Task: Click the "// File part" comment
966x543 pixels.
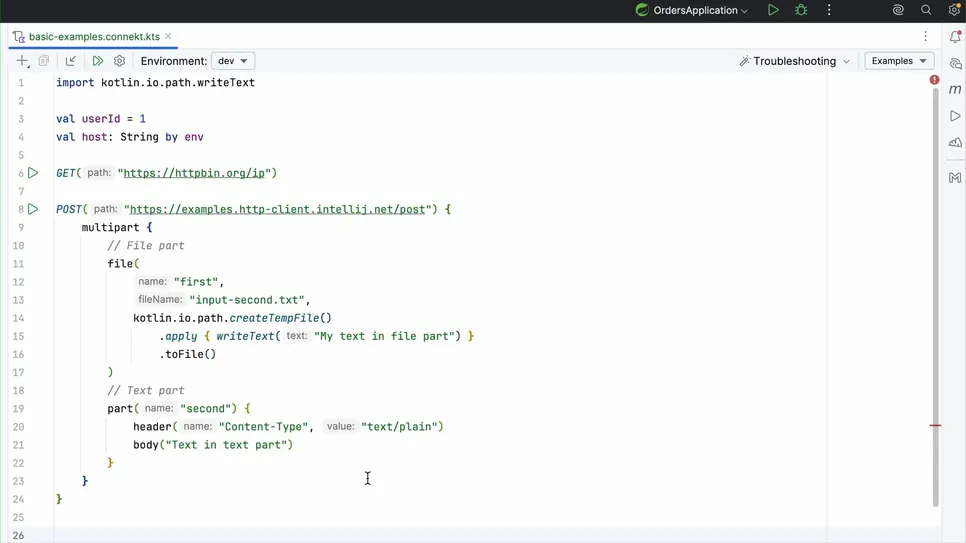Action: point(146,245)
